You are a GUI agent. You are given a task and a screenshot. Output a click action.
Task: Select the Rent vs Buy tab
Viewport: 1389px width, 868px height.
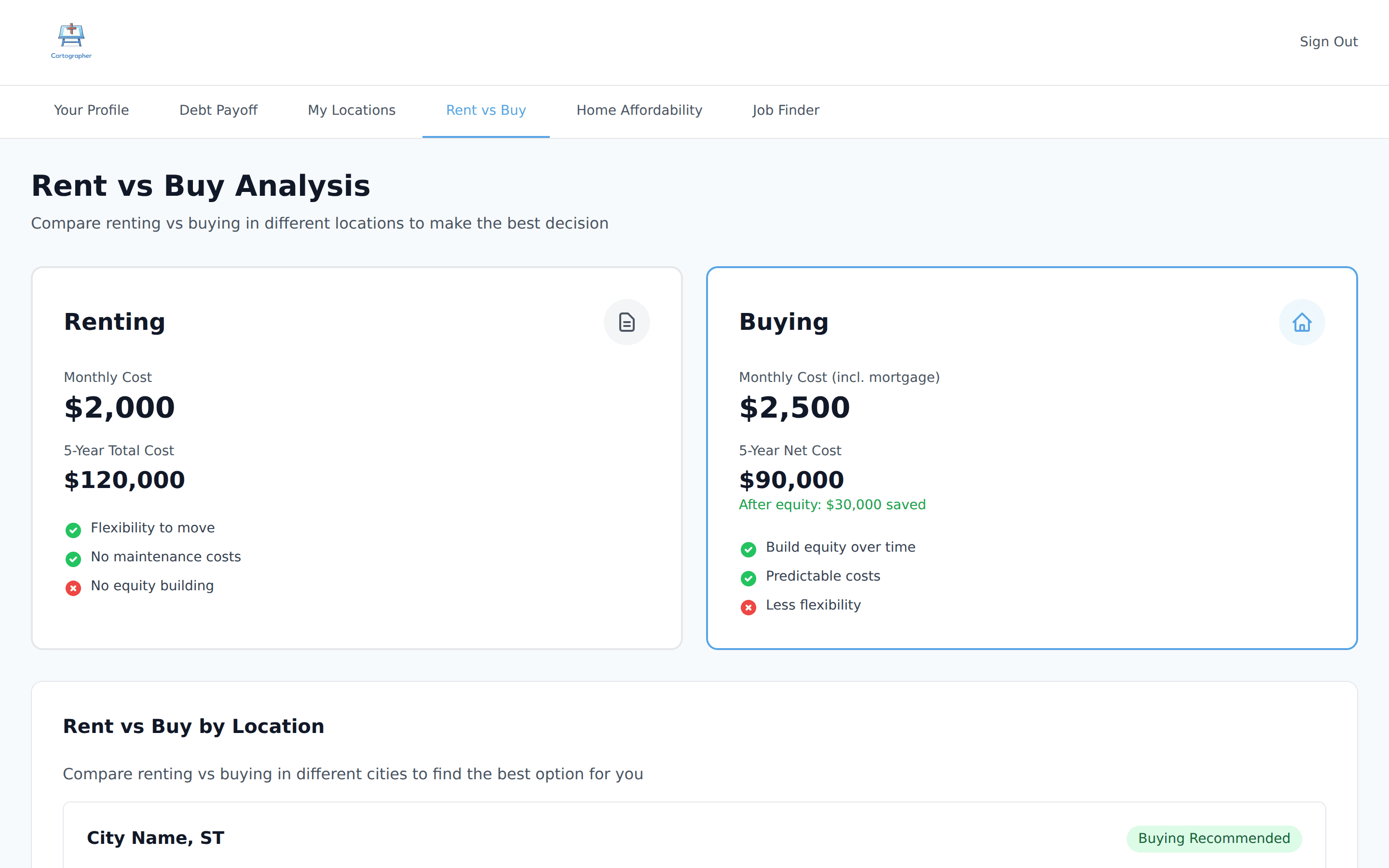[x=486, y=110]
